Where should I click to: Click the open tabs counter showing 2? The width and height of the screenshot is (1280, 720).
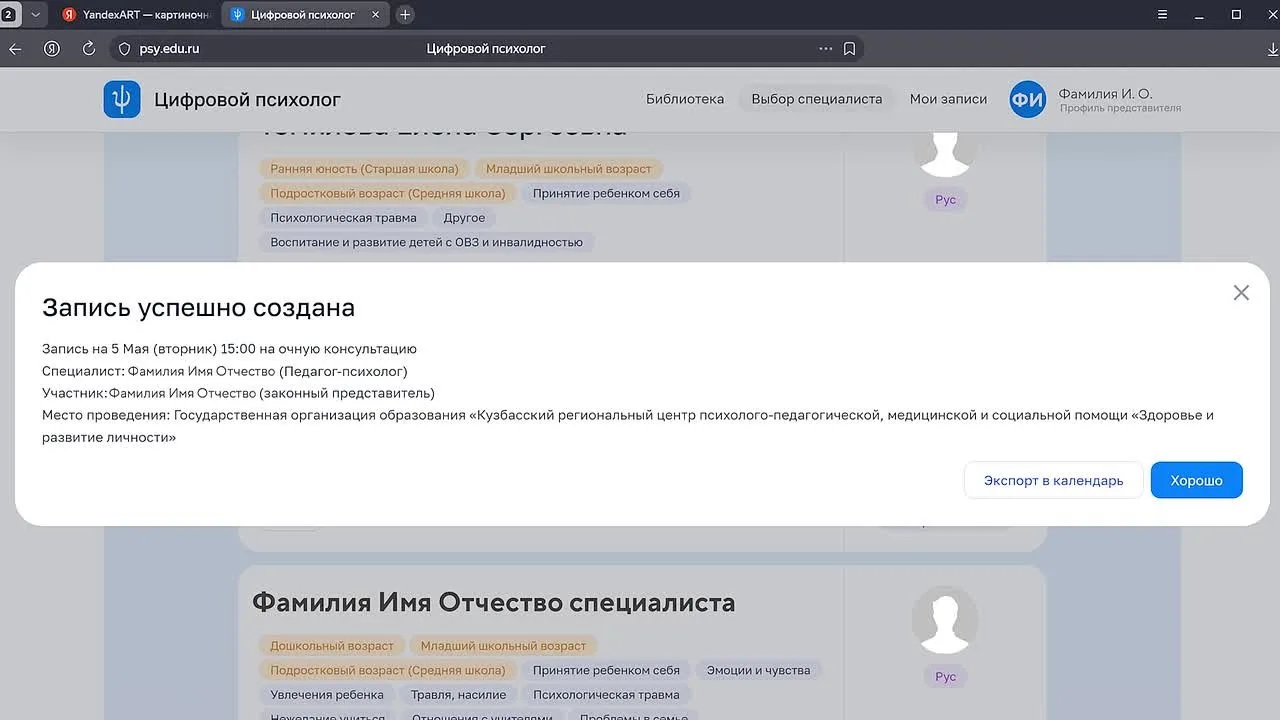coord(8,14)
